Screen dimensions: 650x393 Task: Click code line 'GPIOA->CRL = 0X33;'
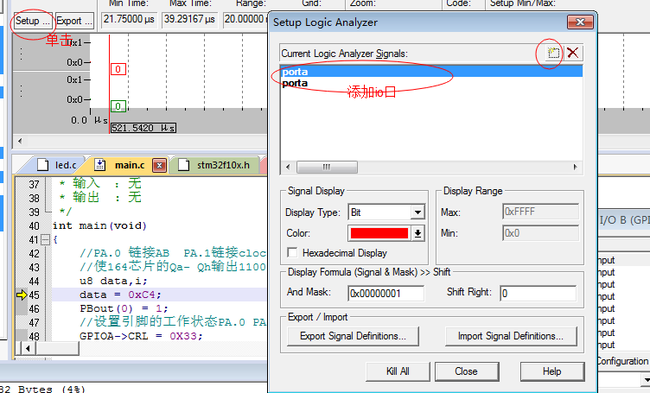tap(141, 336)
